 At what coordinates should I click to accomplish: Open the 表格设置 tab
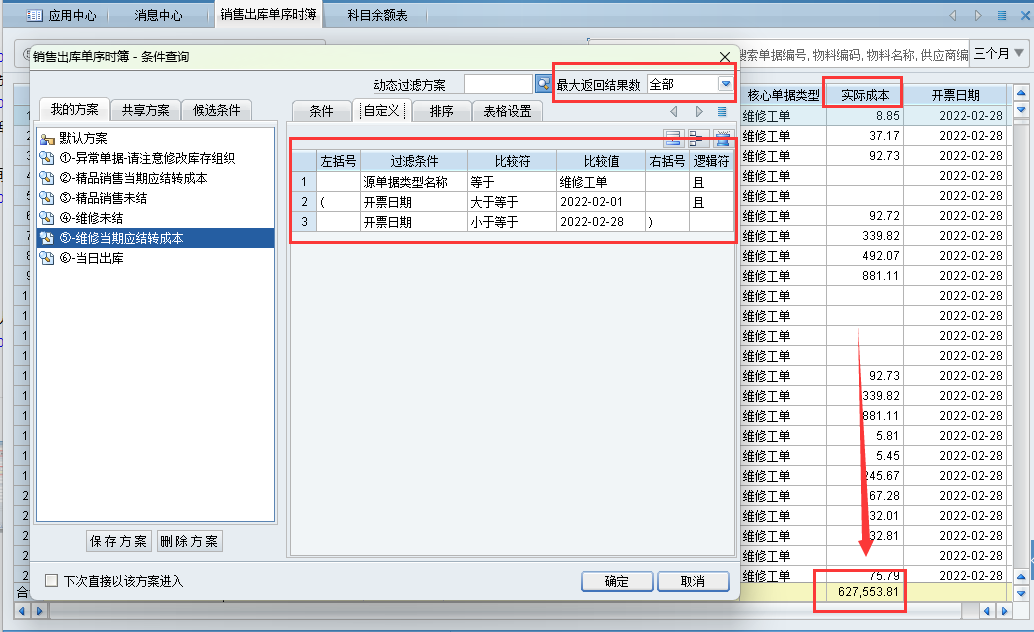pyautogui.click(x=507, y=111)
